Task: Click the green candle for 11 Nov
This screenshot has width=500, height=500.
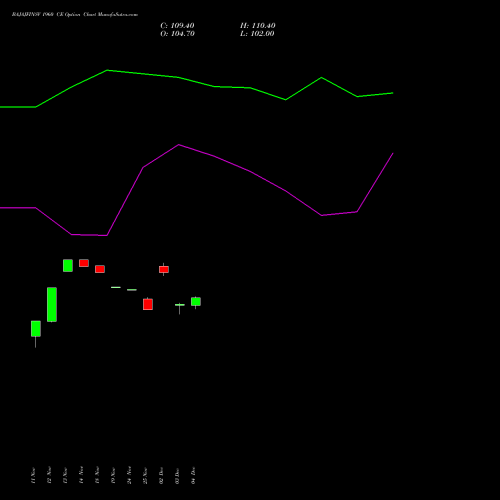Action: tap(36, 329)
